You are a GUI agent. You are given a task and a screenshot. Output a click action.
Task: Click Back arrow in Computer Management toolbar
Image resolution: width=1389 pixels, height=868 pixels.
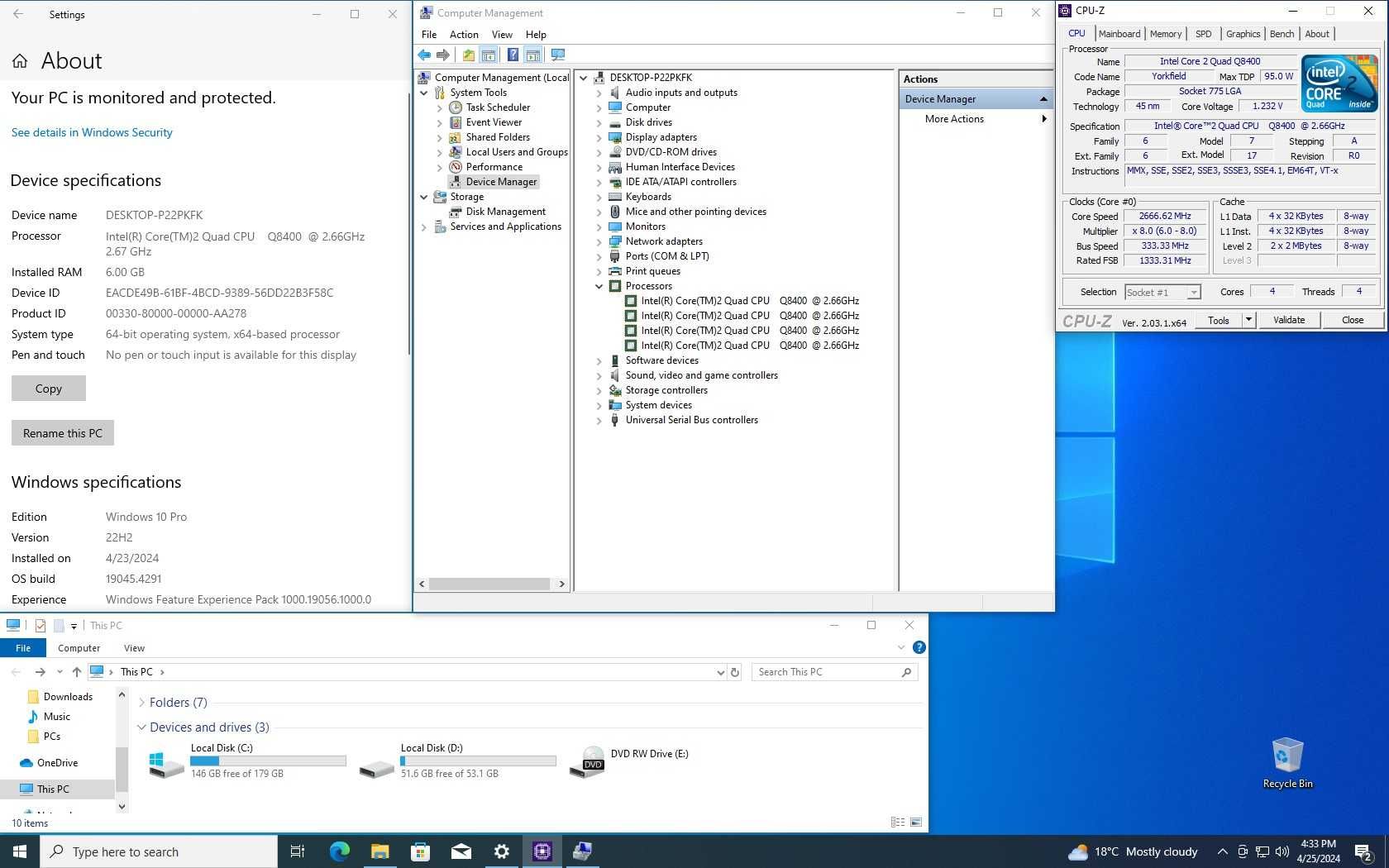pyautogui.click(x=424, y=55)
